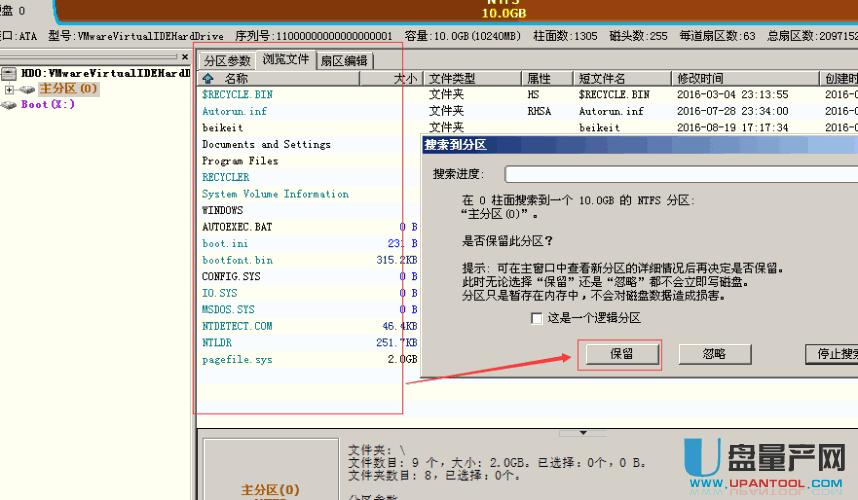Sort by 修改时间 column header

pyautogui.click(x=700, y=78)
